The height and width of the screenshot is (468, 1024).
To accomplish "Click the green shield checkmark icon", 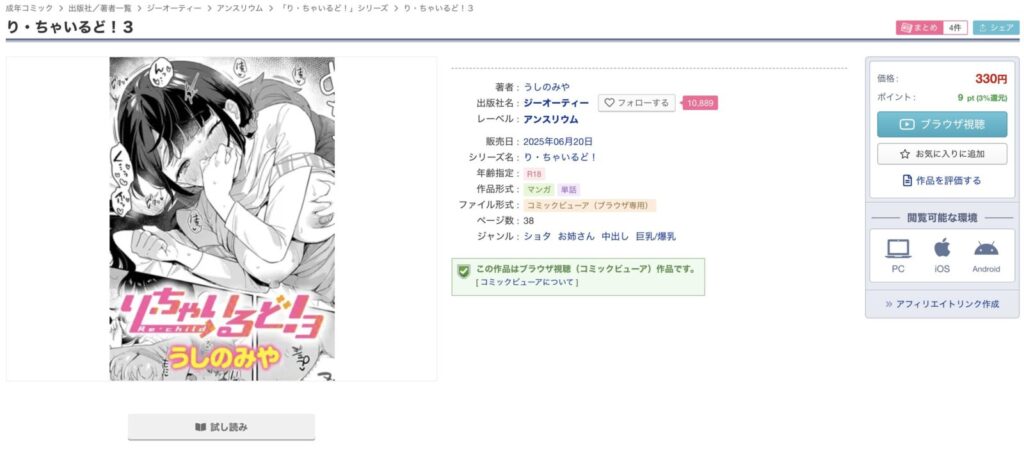I will point(464,270).
